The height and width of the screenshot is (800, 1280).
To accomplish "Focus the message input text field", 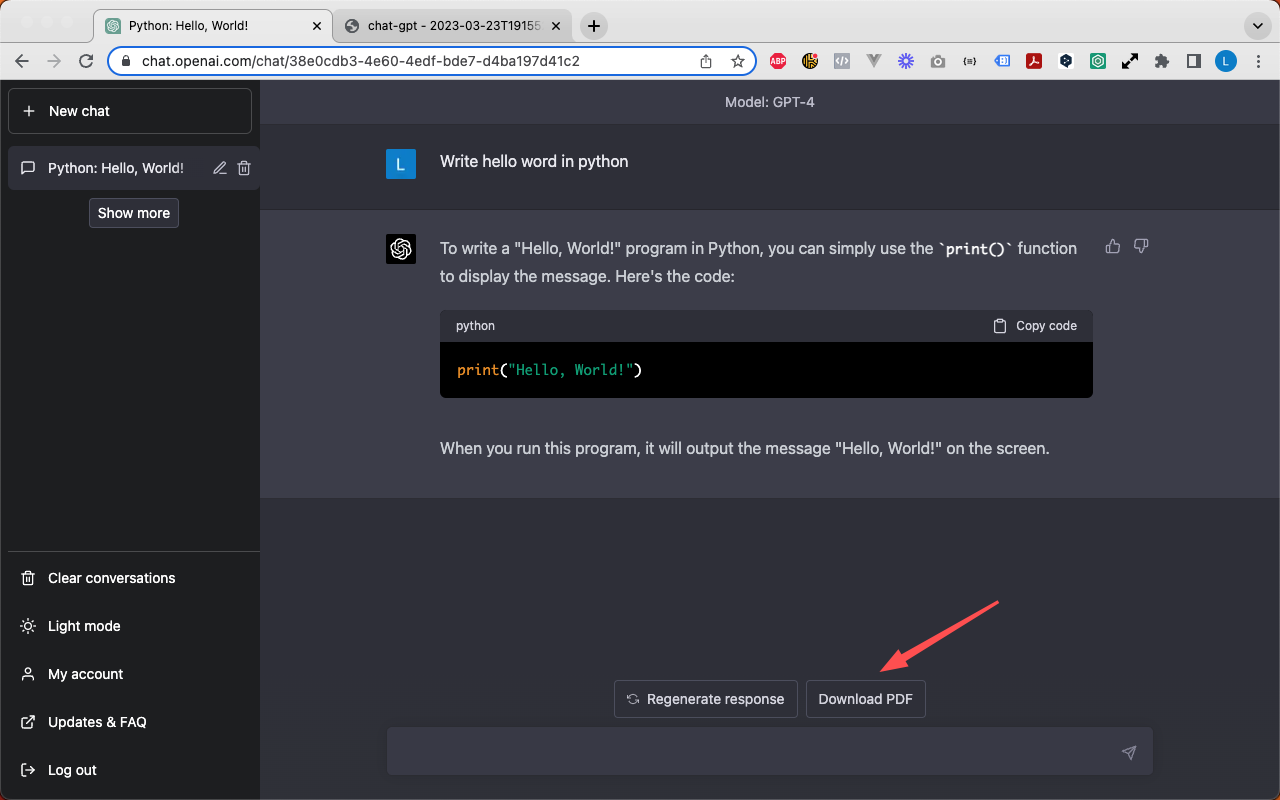I will click(x=750, y=752).
